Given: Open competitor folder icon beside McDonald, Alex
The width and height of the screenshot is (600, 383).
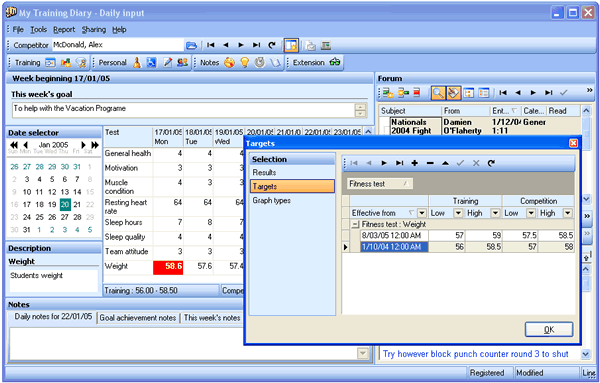Looking at the screenshot, I should (x=191, y=46).
